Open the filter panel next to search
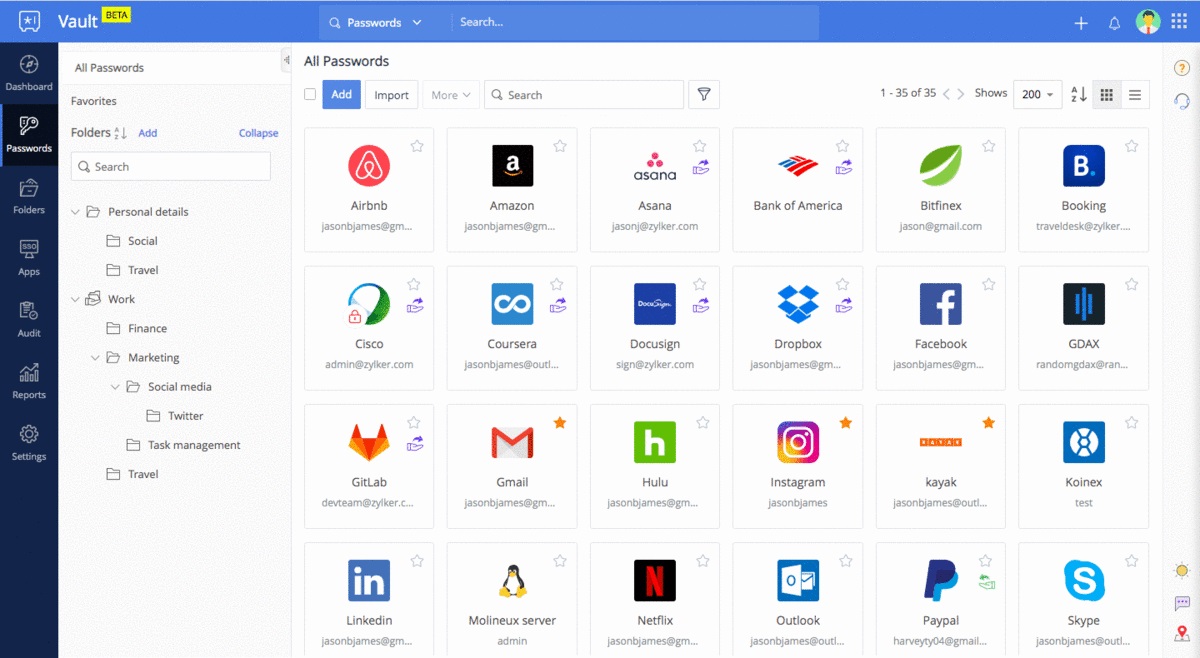Screen dimensions: 1200x658 click(x=704, y=94)
